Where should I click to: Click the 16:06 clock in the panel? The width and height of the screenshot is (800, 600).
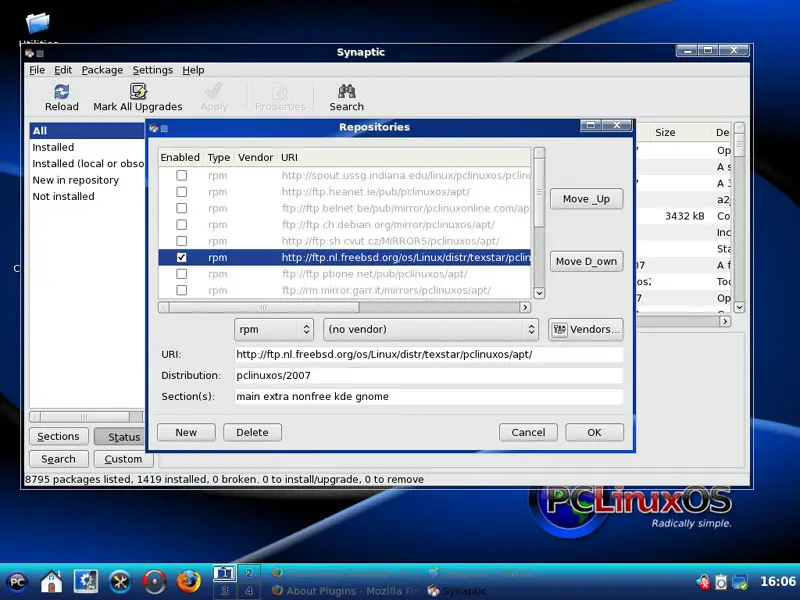[x=778, y=582]
